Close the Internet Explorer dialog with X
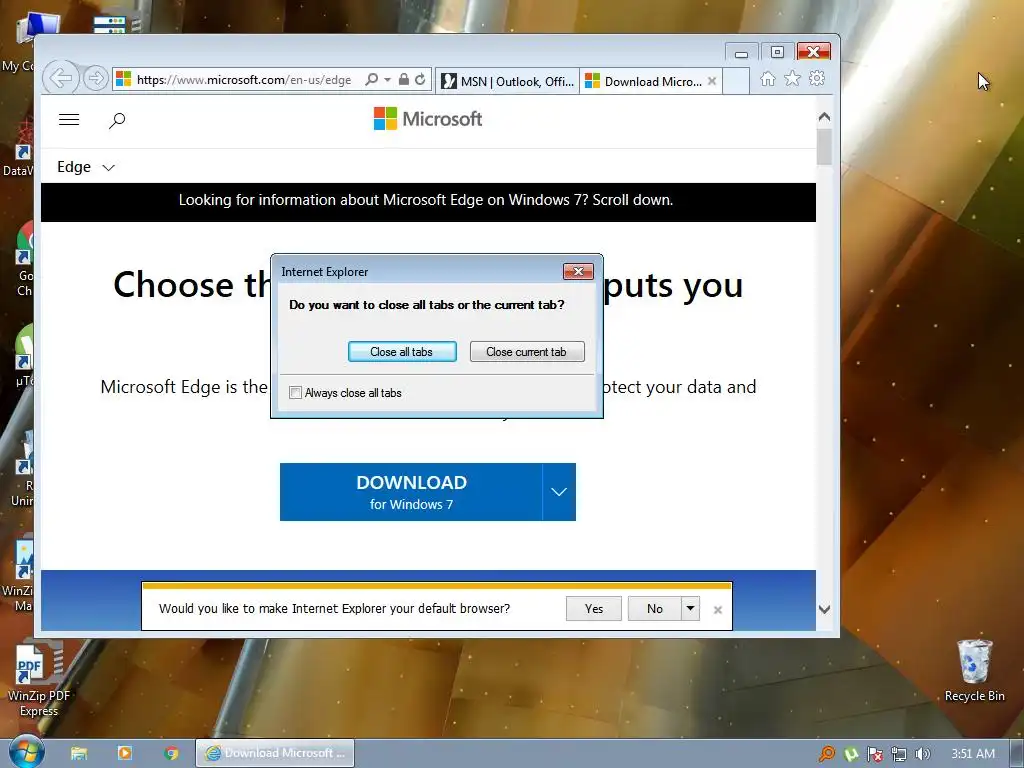This screenshot has height=768, width=1024. (578, 271)
